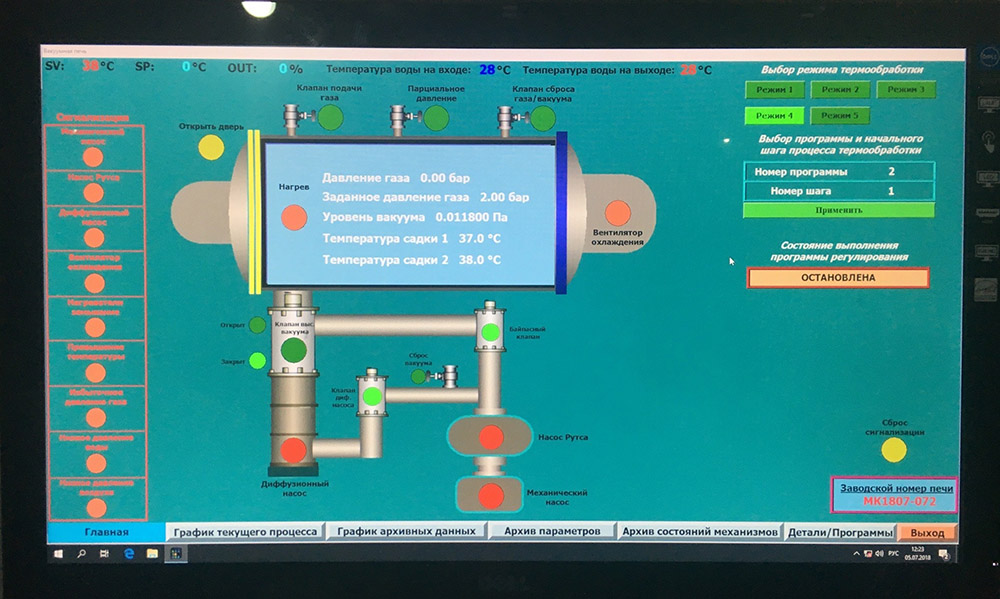
Task: Click the Номер шага value field
Action: click(890, 191)
